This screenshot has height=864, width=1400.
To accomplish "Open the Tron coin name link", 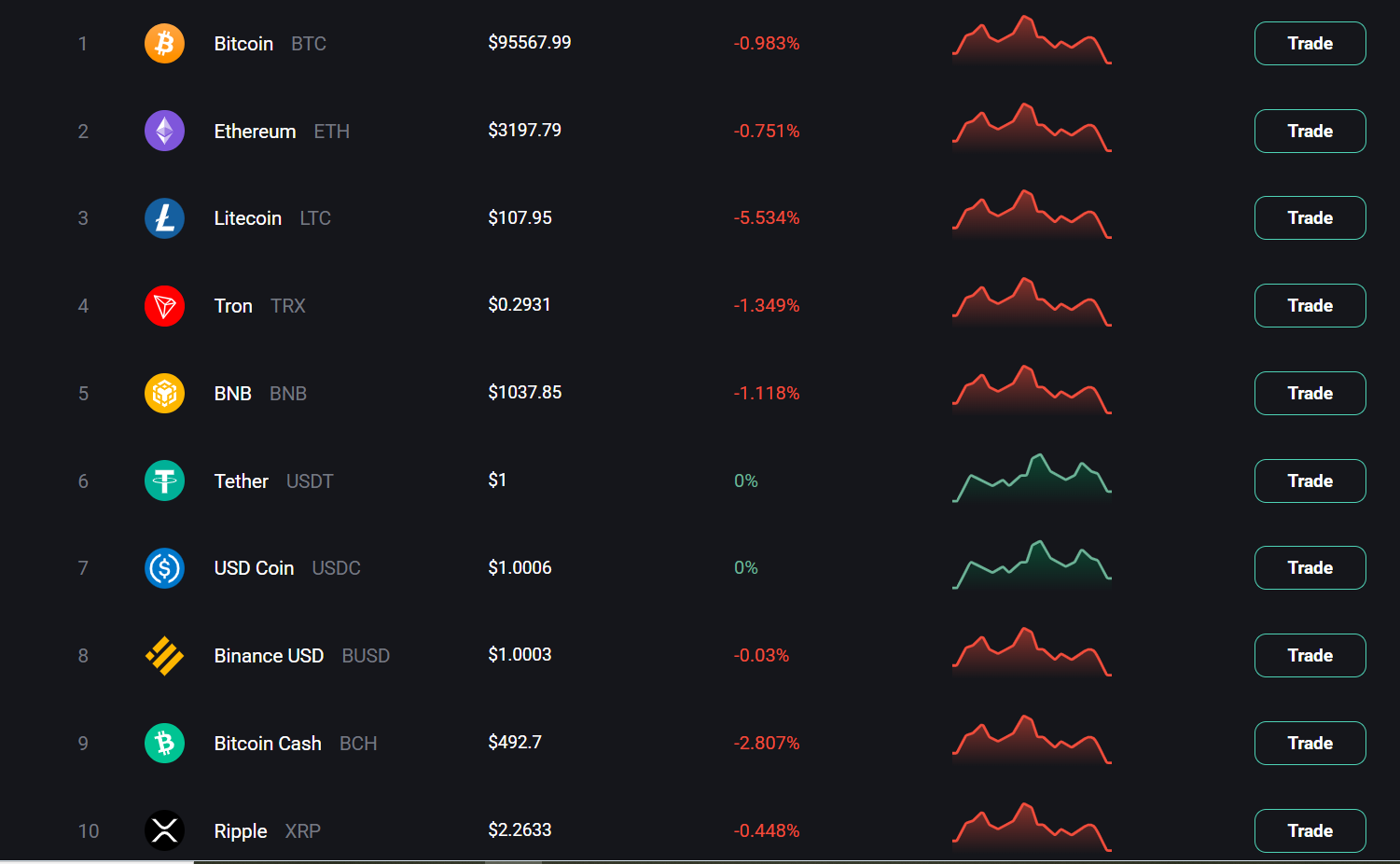I will [233, 306].
